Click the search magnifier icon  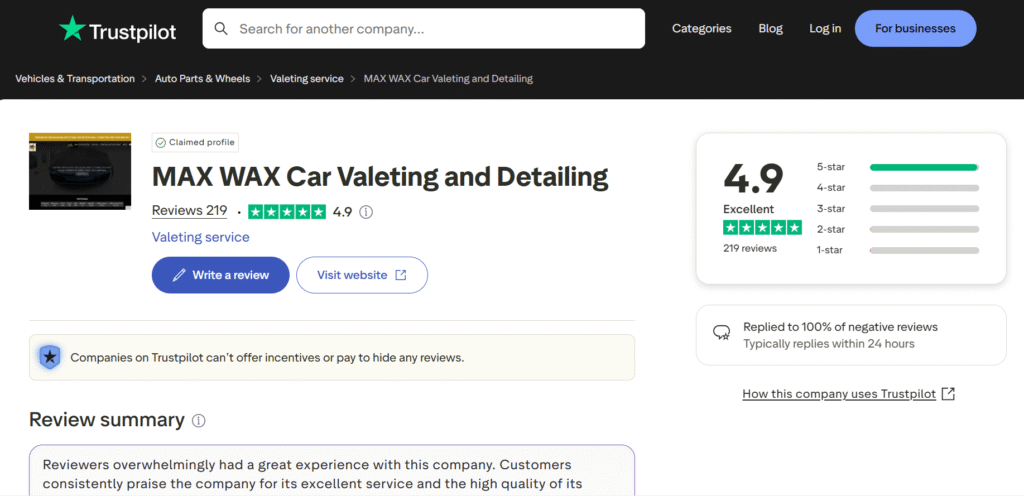click(x=221, y=29)
